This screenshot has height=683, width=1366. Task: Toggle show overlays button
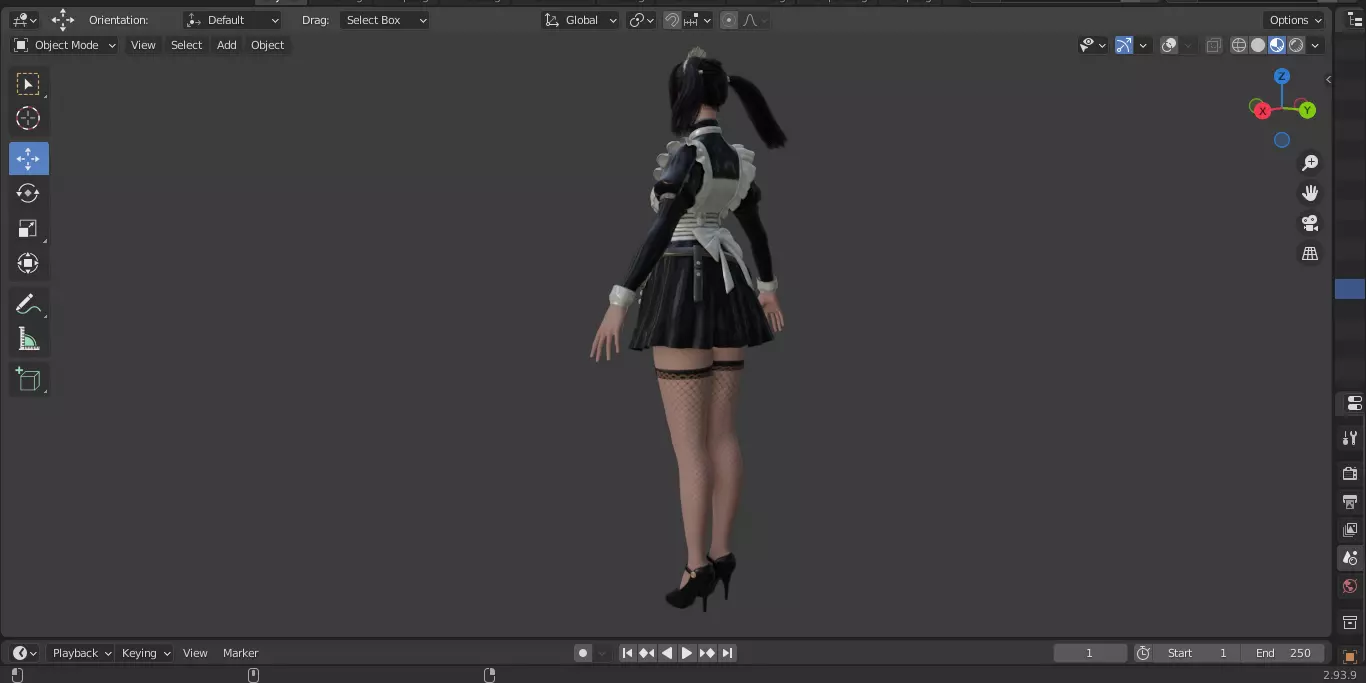click(x=1169, y=45)
